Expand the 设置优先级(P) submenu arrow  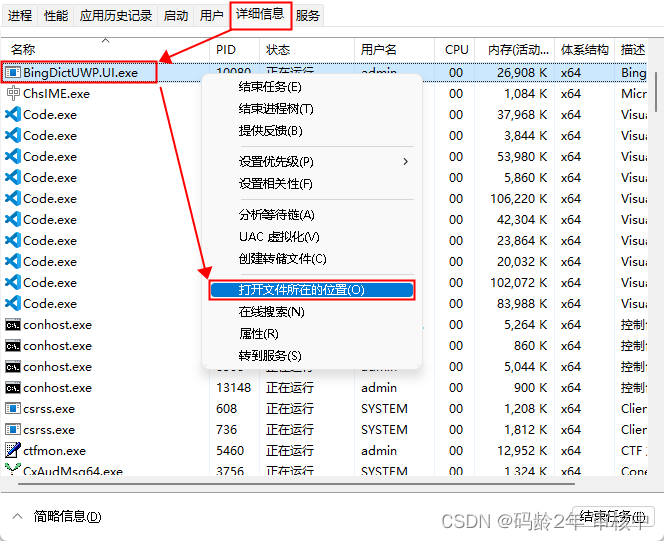click(x=406, y=161)
